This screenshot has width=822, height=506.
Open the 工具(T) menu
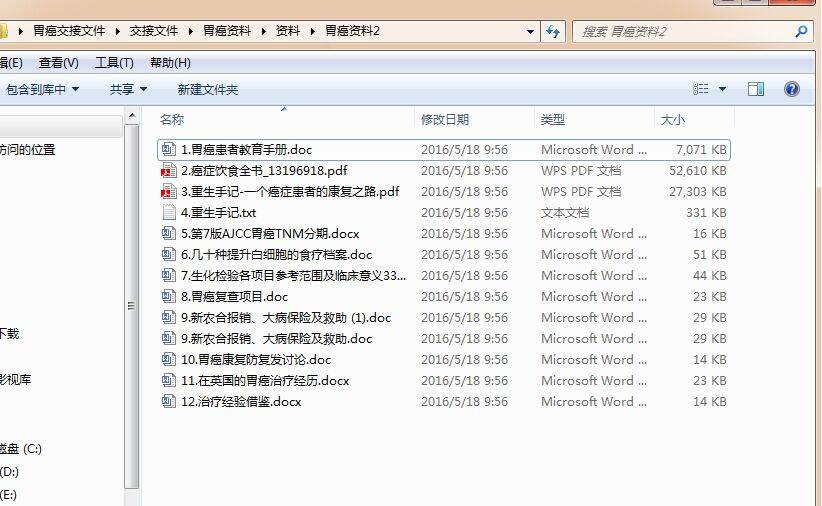114,63
